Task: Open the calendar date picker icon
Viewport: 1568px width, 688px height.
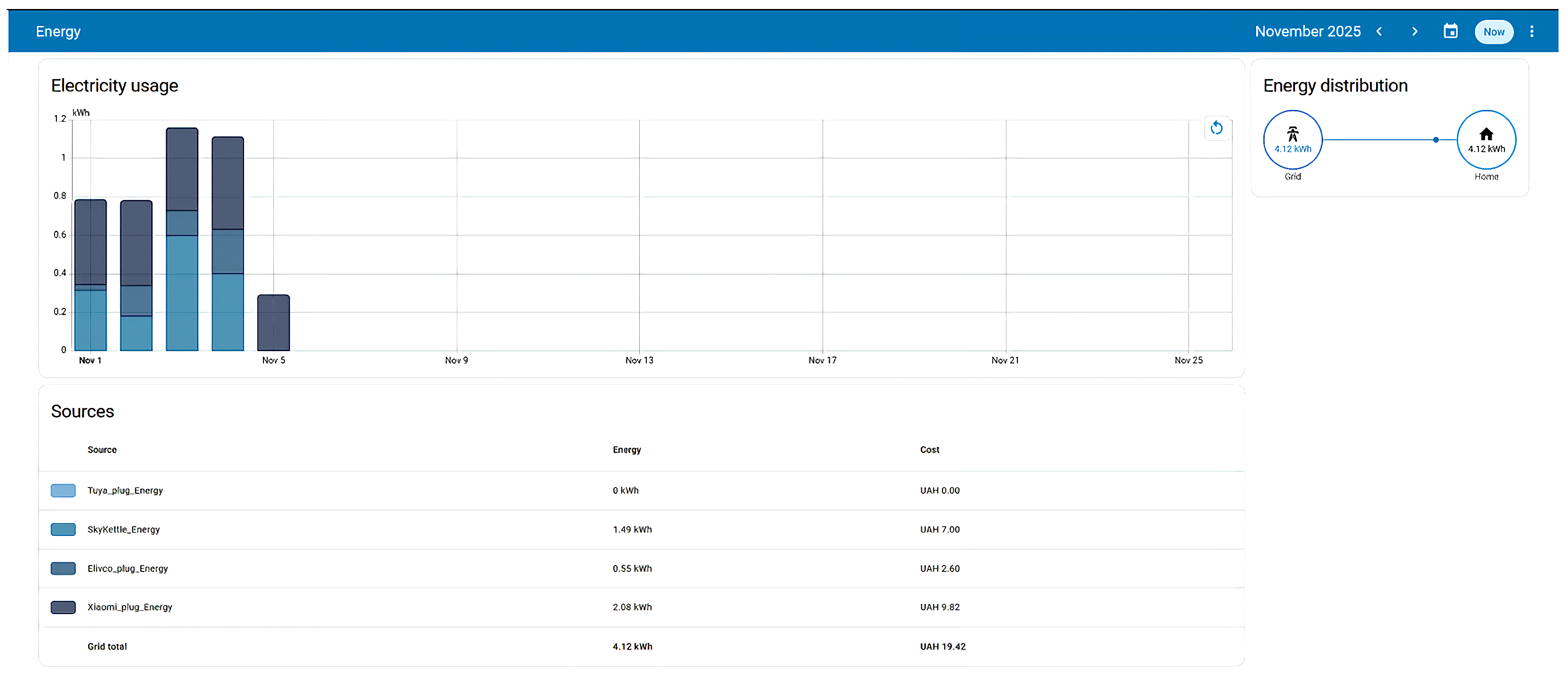Action: (x=1450, y=32)
